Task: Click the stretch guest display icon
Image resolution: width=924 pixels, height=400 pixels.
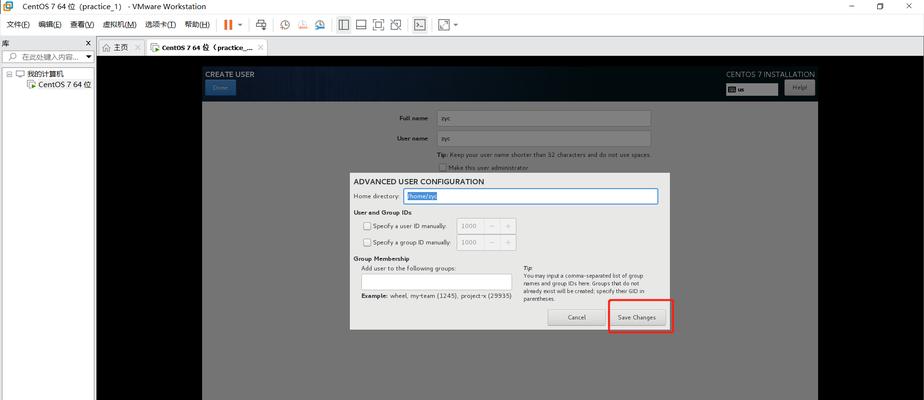Action: [444, 25]
